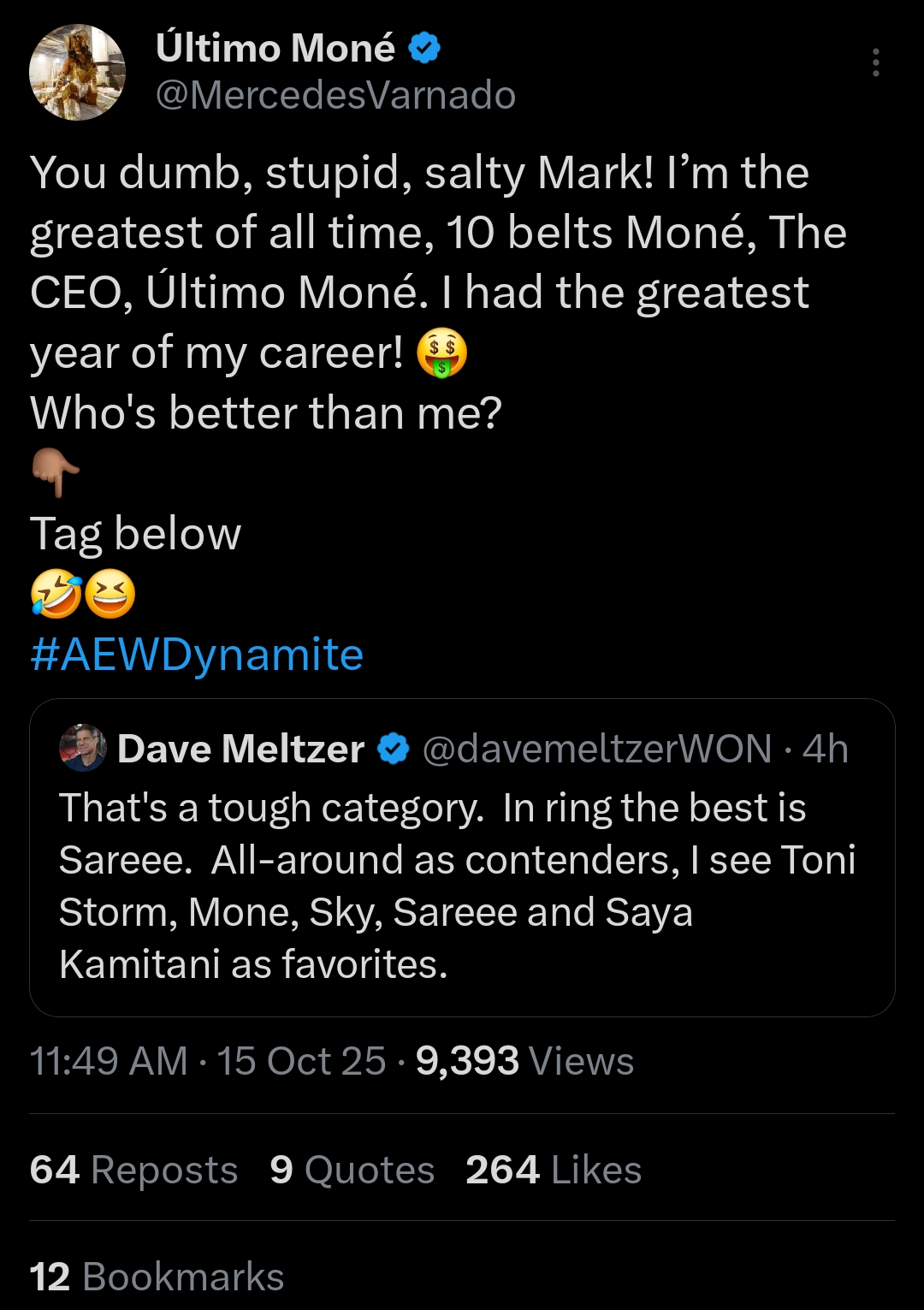Open Dave Meltzer's name in quoted post
Viewport: 924px width, 1310px height.
pos(240,749)
